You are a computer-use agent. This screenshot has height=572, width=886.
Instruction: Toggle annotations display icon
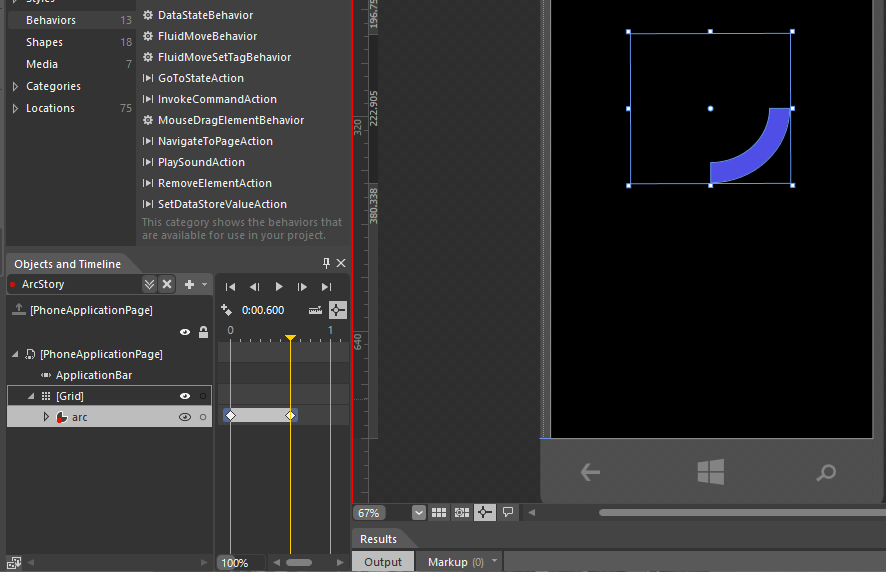point(508,513)
